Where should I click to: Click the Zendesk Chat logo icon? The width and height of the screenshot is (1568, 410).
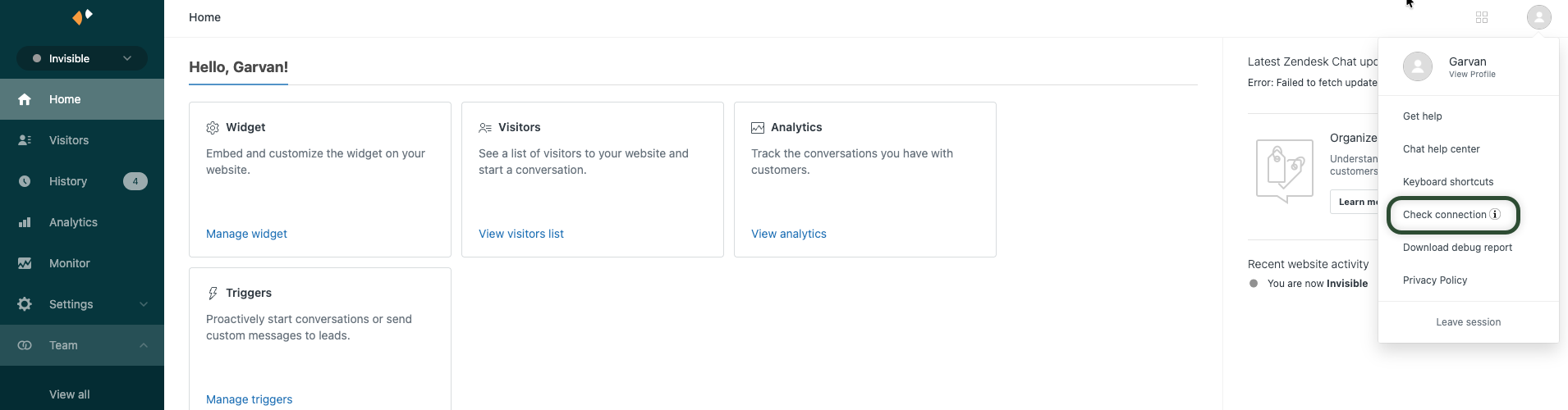(82, 16)
